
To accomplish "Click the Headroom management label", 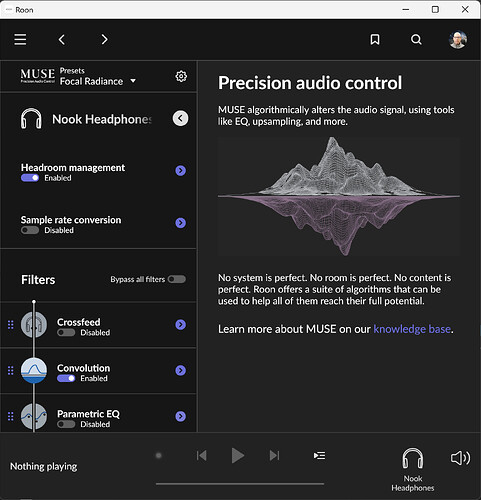I will (73, 167).
